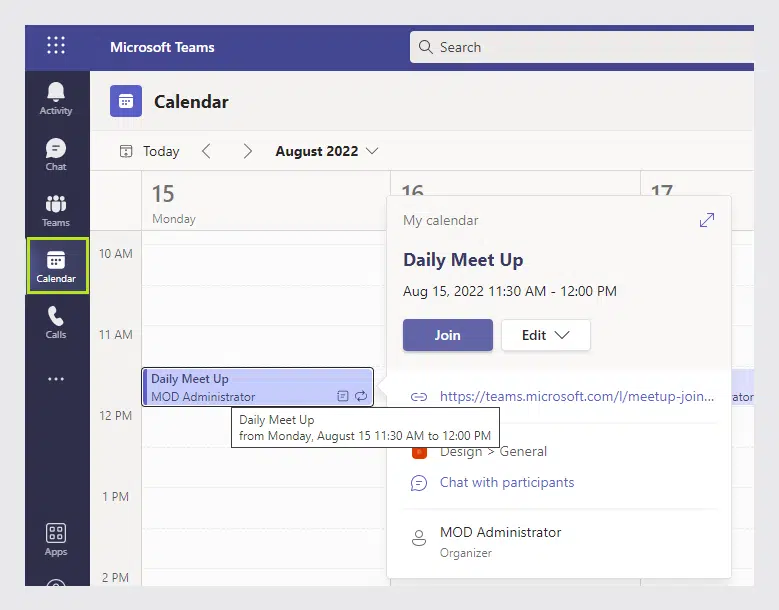779x610 pixels.
Task: Go to previous week arrow
Action: pos(207,151)
